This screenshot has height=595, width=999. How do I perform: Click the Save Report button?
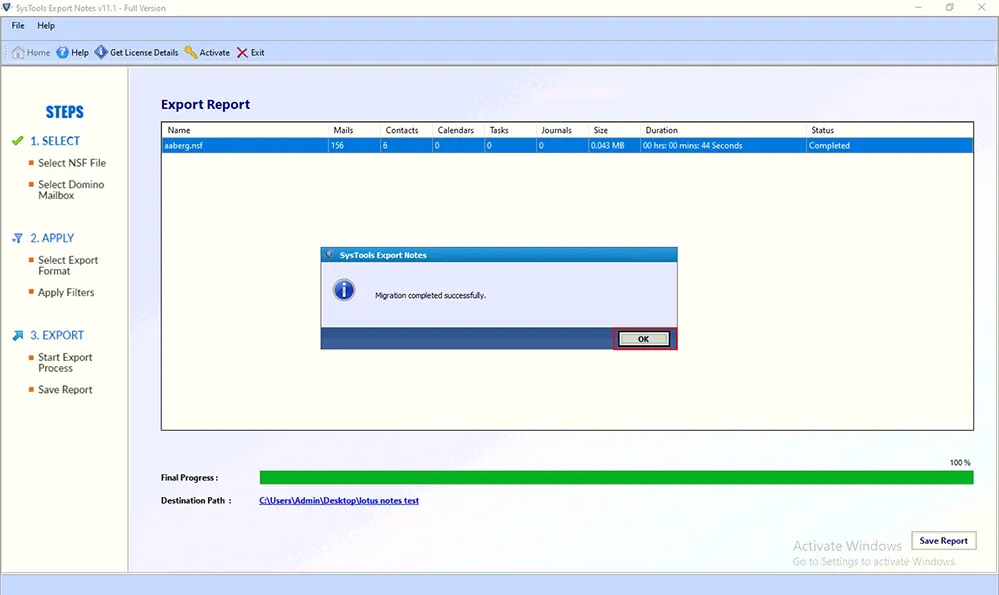click(x=944, y=540)
